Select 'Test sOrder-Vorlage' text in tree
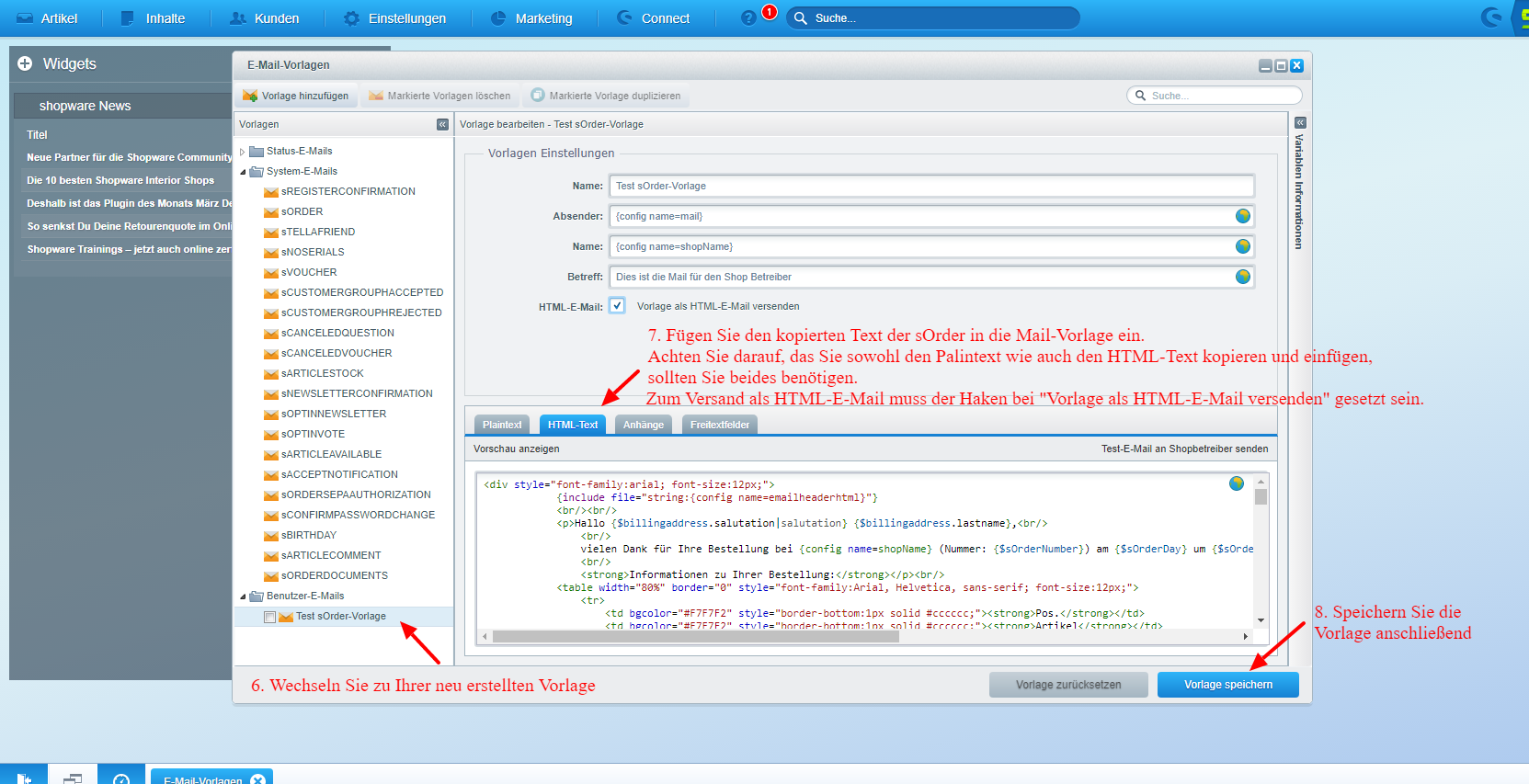 point(341,616)
